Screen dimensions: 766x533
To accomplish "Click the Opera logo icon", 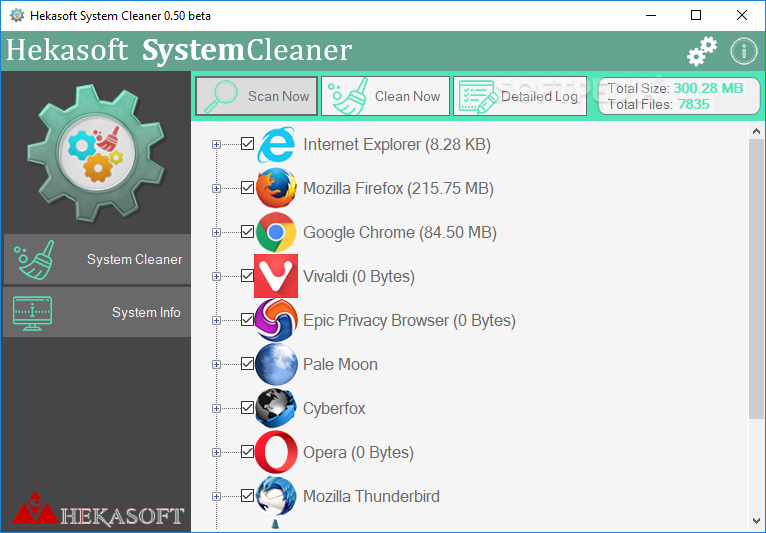I will [x=276, y=452].
